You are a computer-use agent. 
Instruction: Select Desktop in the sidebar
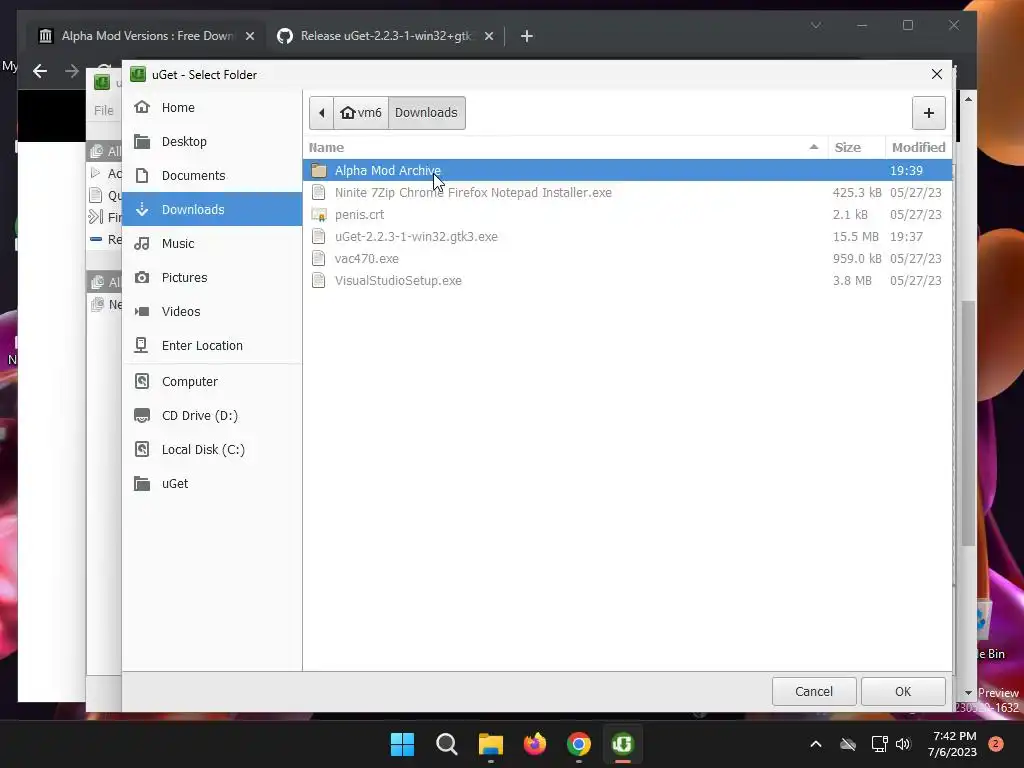pyautogui.click(x=212, y=141)
